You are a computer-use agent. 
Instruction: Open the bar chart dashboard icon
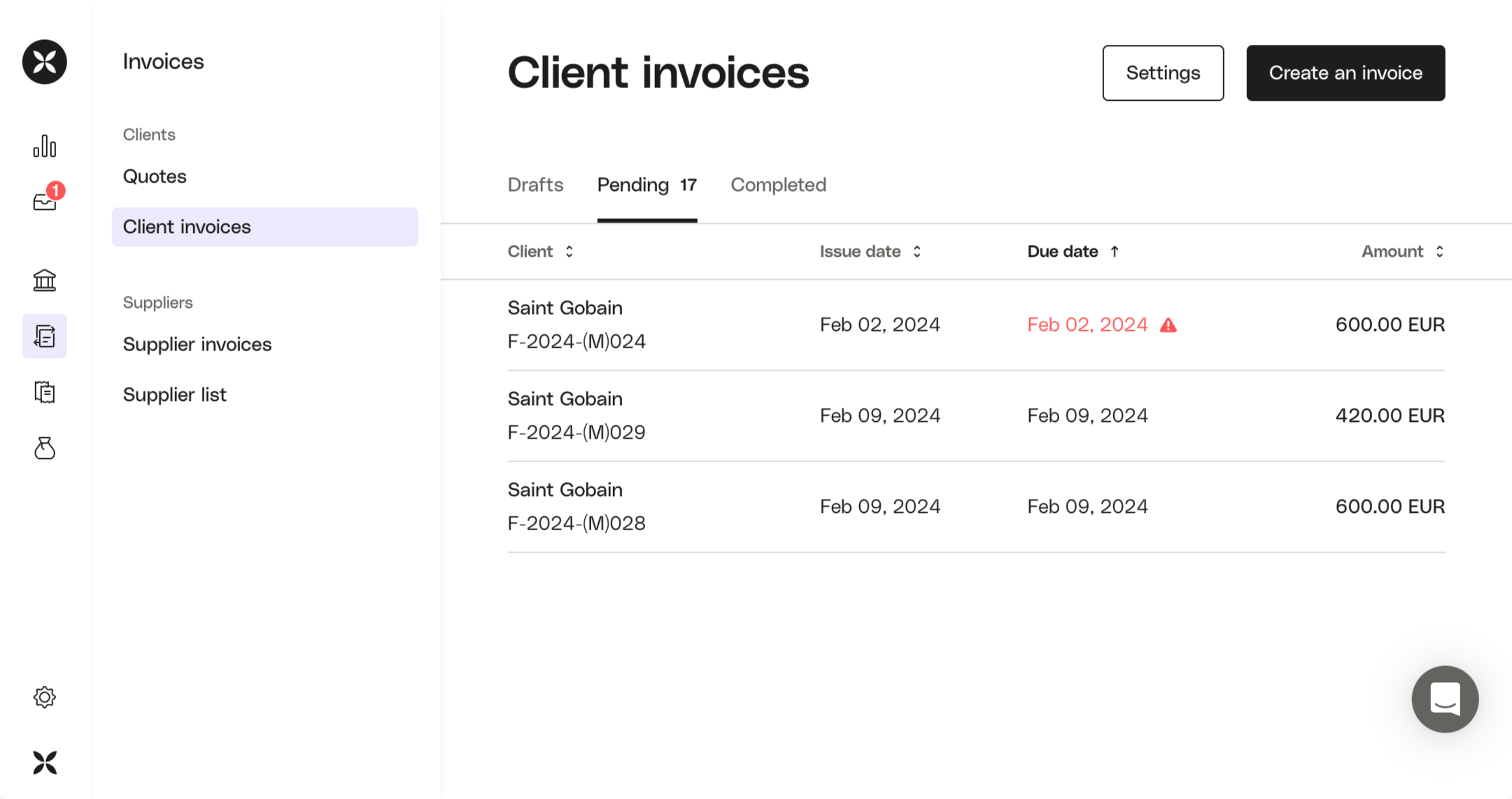click(x=45, y=146)
